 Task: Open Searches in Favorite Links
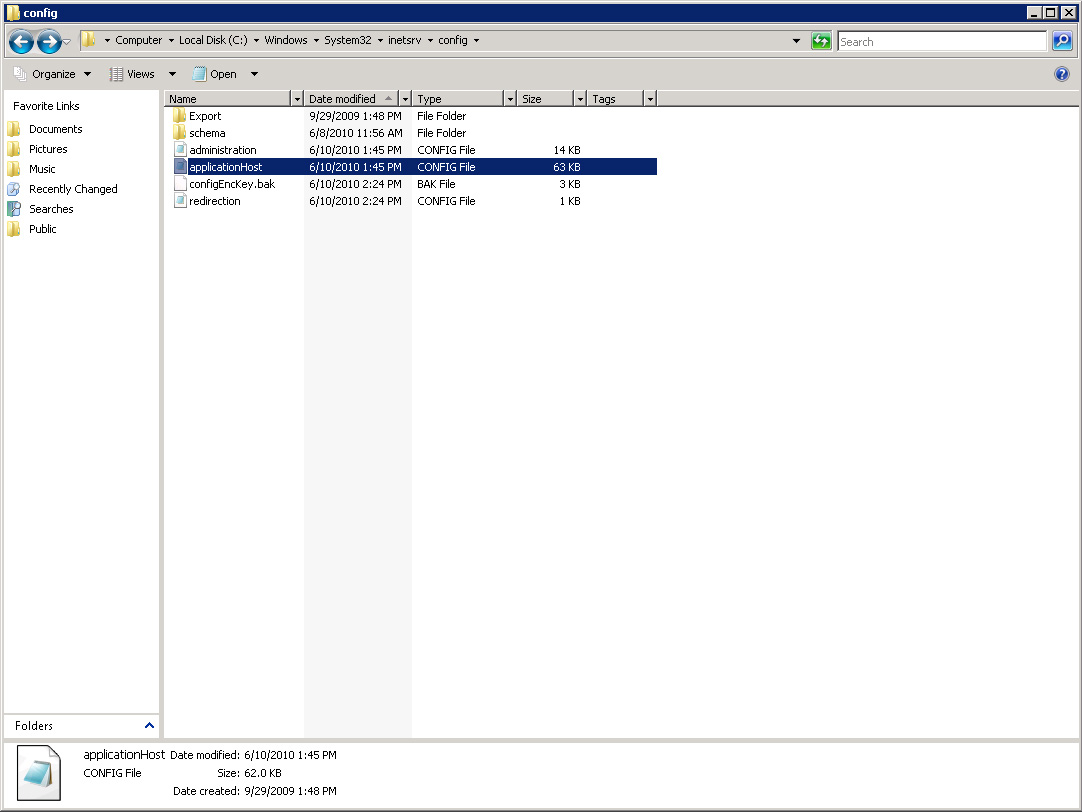click(51, 209)
